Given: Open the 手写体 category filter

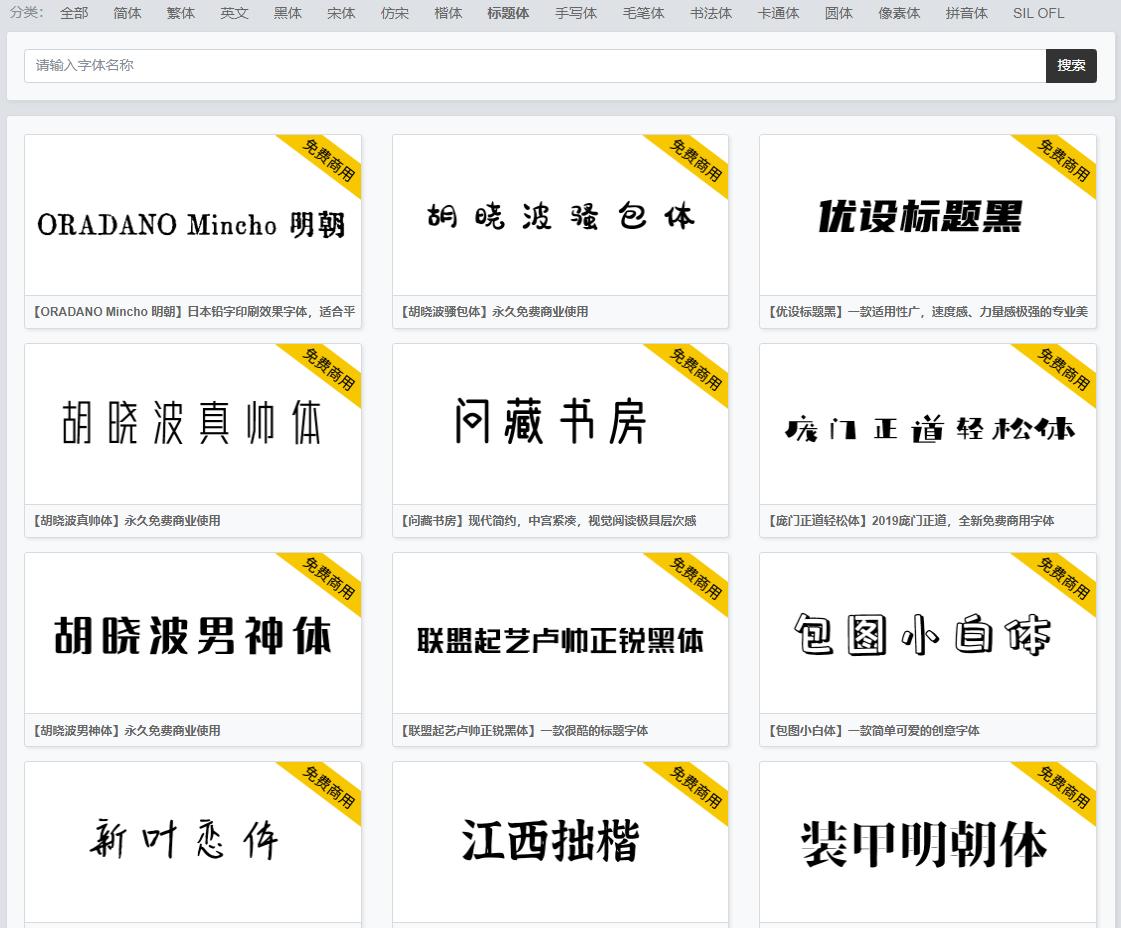Looking at the screenshot, I should pyautogui.click(x=576, y=13).
